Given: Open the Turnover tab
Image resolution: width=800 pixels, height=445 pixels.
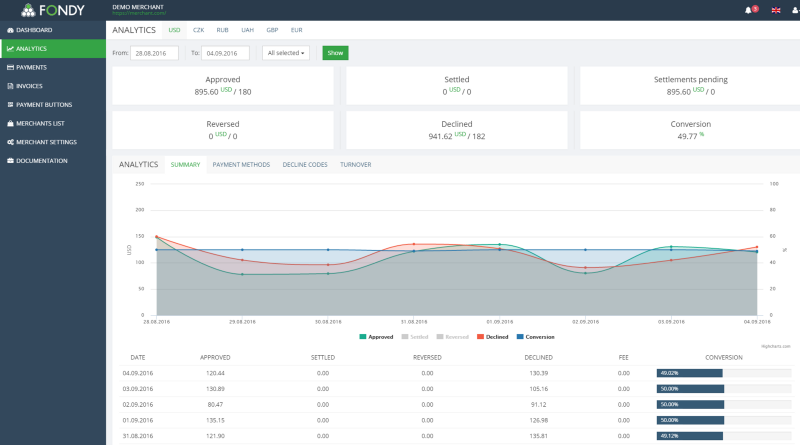Looking at the screenshot, I should click(356, 165).
